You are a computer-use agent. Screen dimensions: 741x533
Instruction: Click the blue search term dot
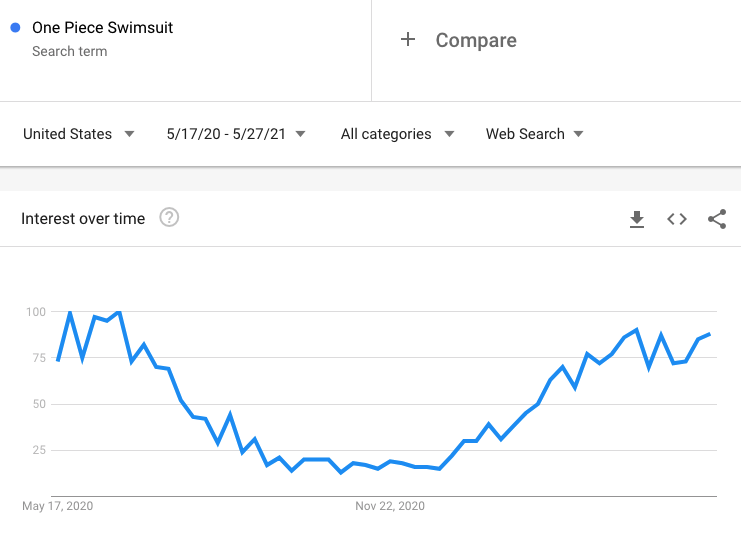click(x=15, y=28)
